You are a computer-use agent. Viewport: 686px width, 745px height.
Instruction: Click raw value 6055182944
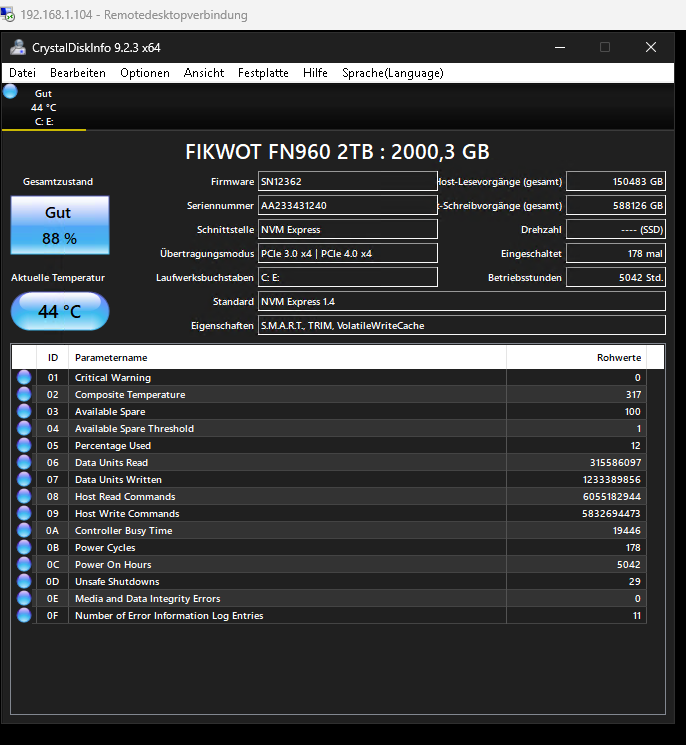pyautogui.click(x=611, y=497)
